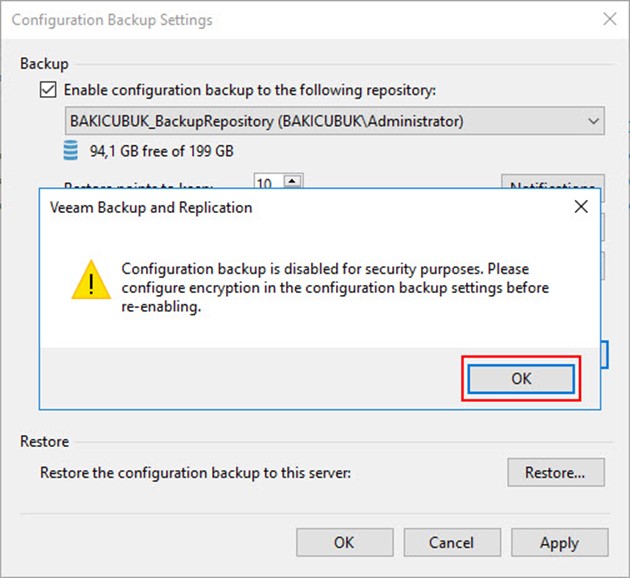Cancel the configuration backup settings
Image resolution: width=630 pixels, height=578 pixels.
pyautogui.click(x=452, y=543)
